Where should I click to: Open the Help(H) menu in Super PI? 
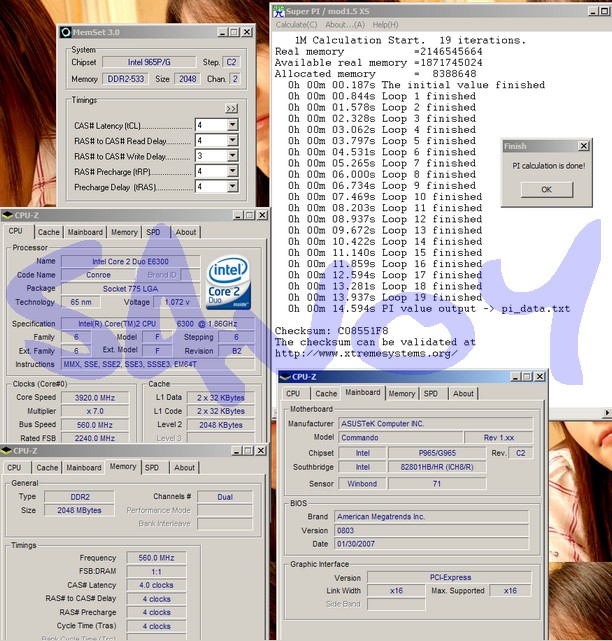tap(385, 25)
